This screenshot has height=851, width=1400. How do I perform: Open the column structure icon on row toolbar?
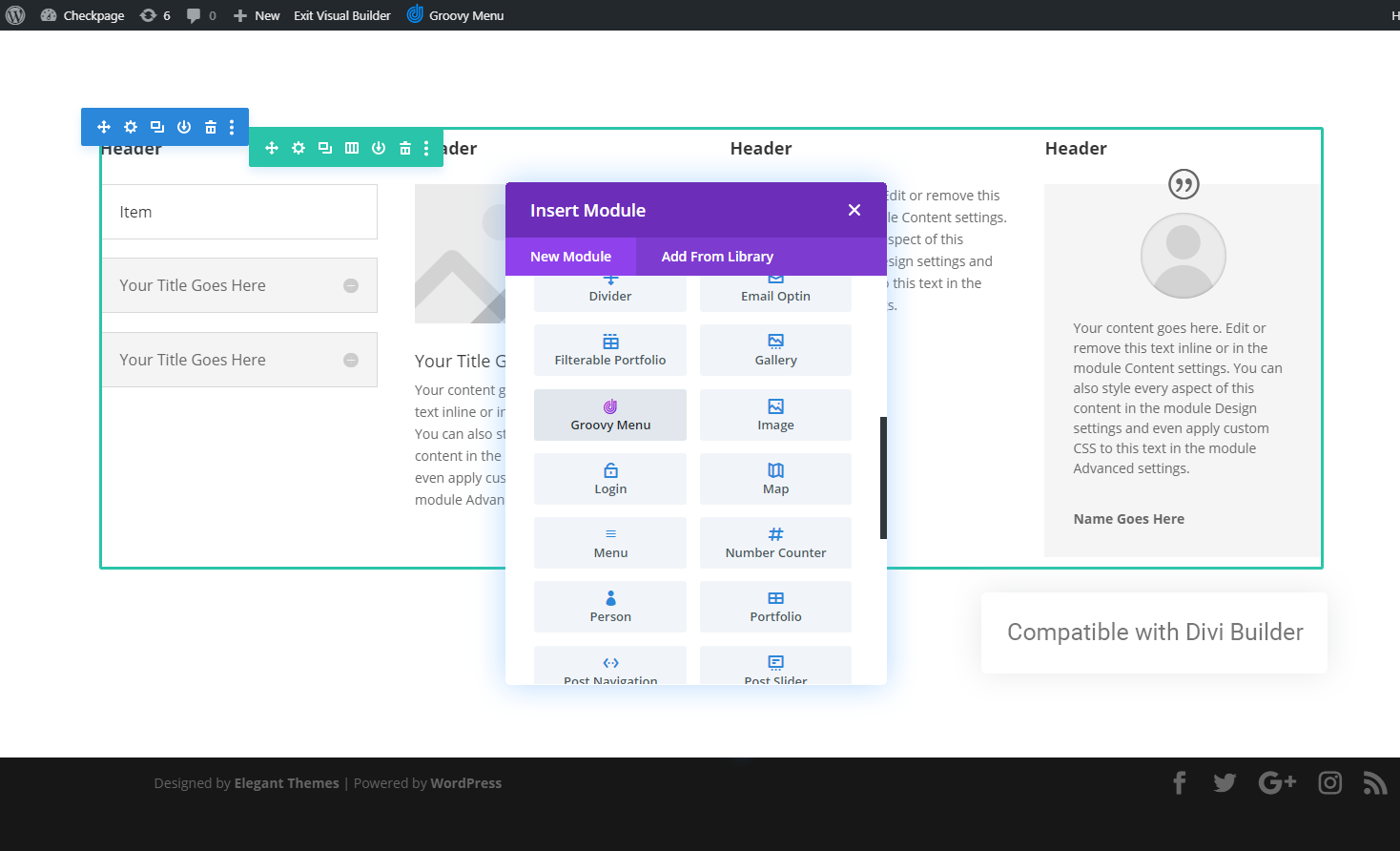click(351, 148)
